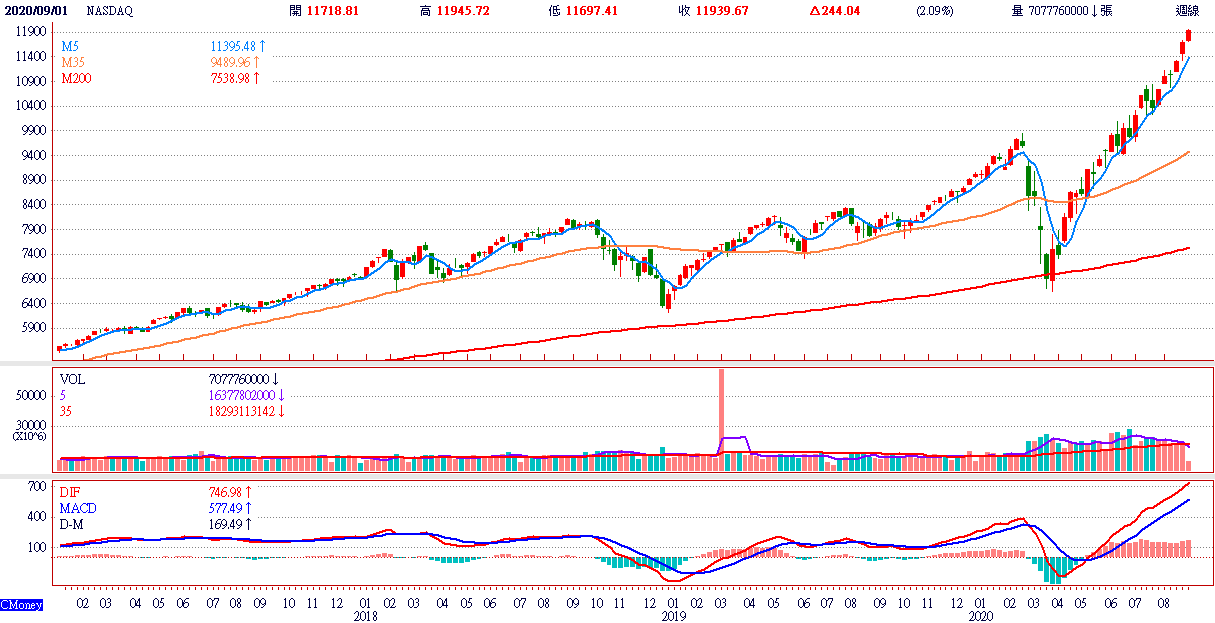Click the 6400 price axis label

(36, 303)
